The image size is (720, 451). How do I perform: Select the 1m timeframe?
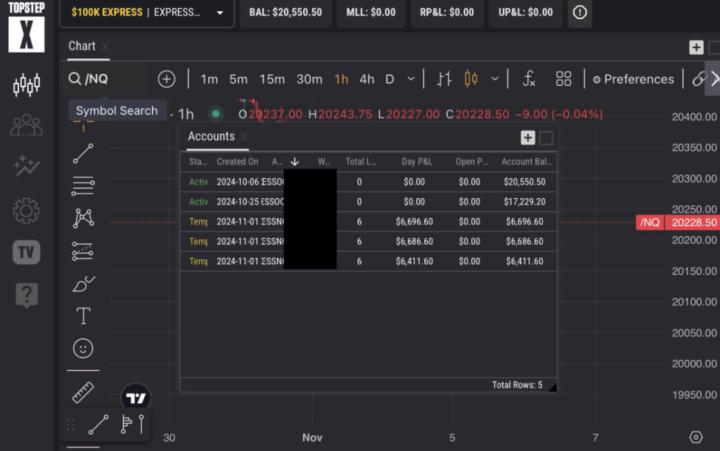[209, 79]
